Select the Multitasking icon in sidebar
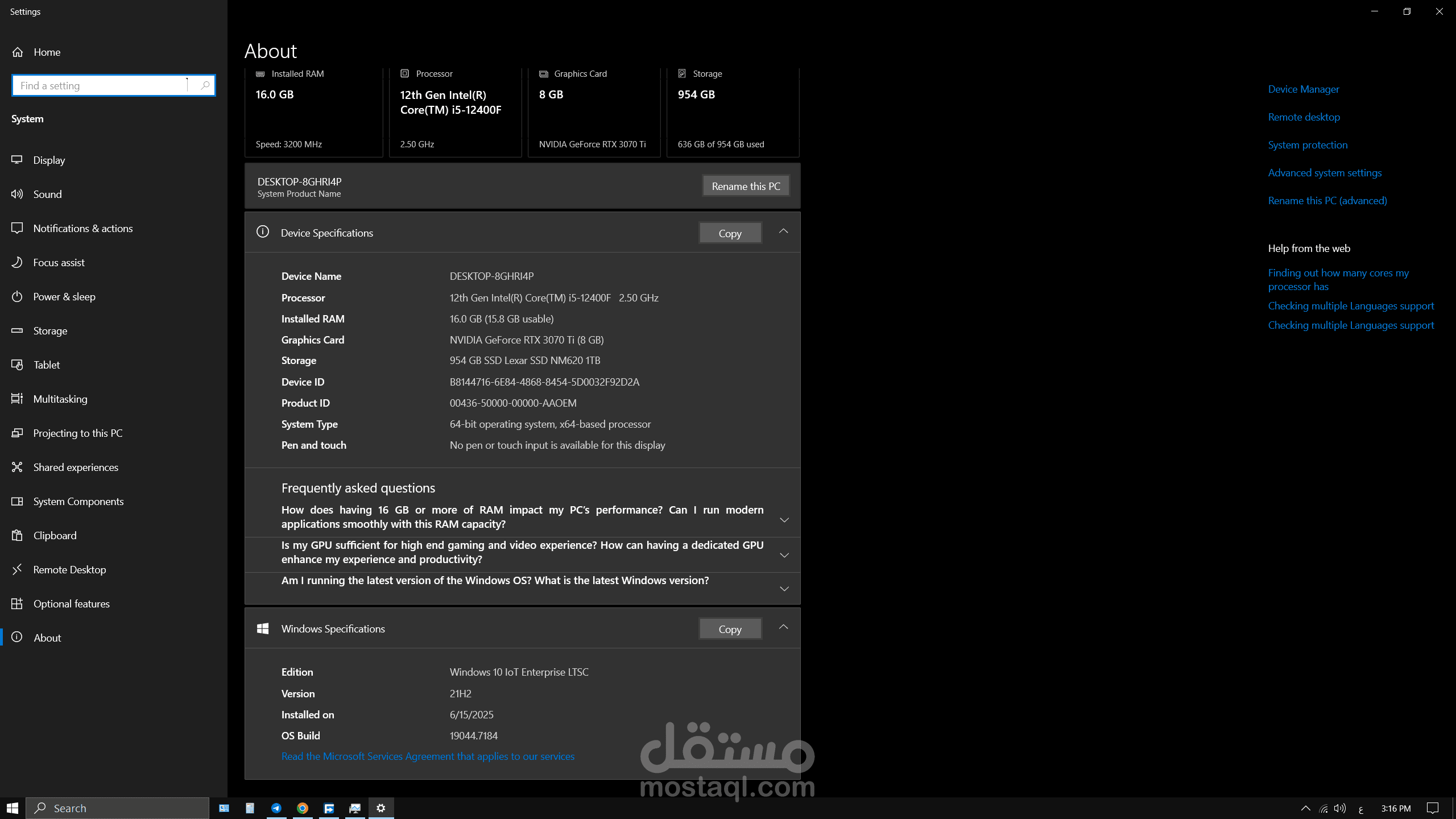This screenshot has height=819, width=1456. click(17, 399)
